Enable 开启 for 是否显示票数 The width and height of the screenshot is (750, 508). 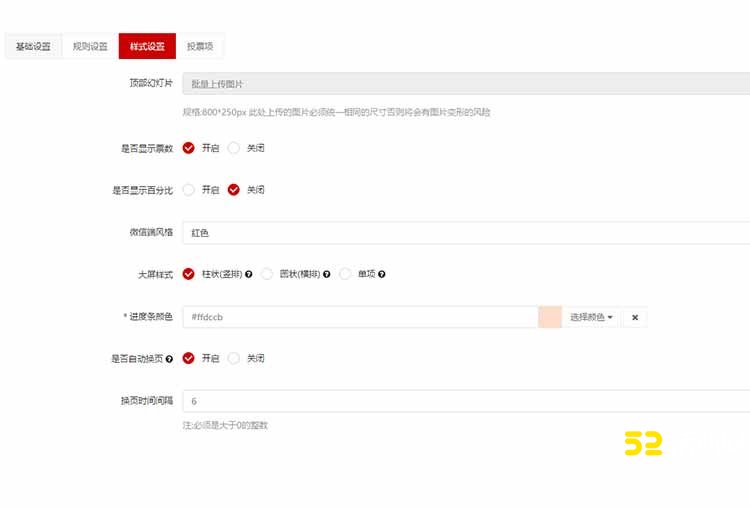coord(189,148)
